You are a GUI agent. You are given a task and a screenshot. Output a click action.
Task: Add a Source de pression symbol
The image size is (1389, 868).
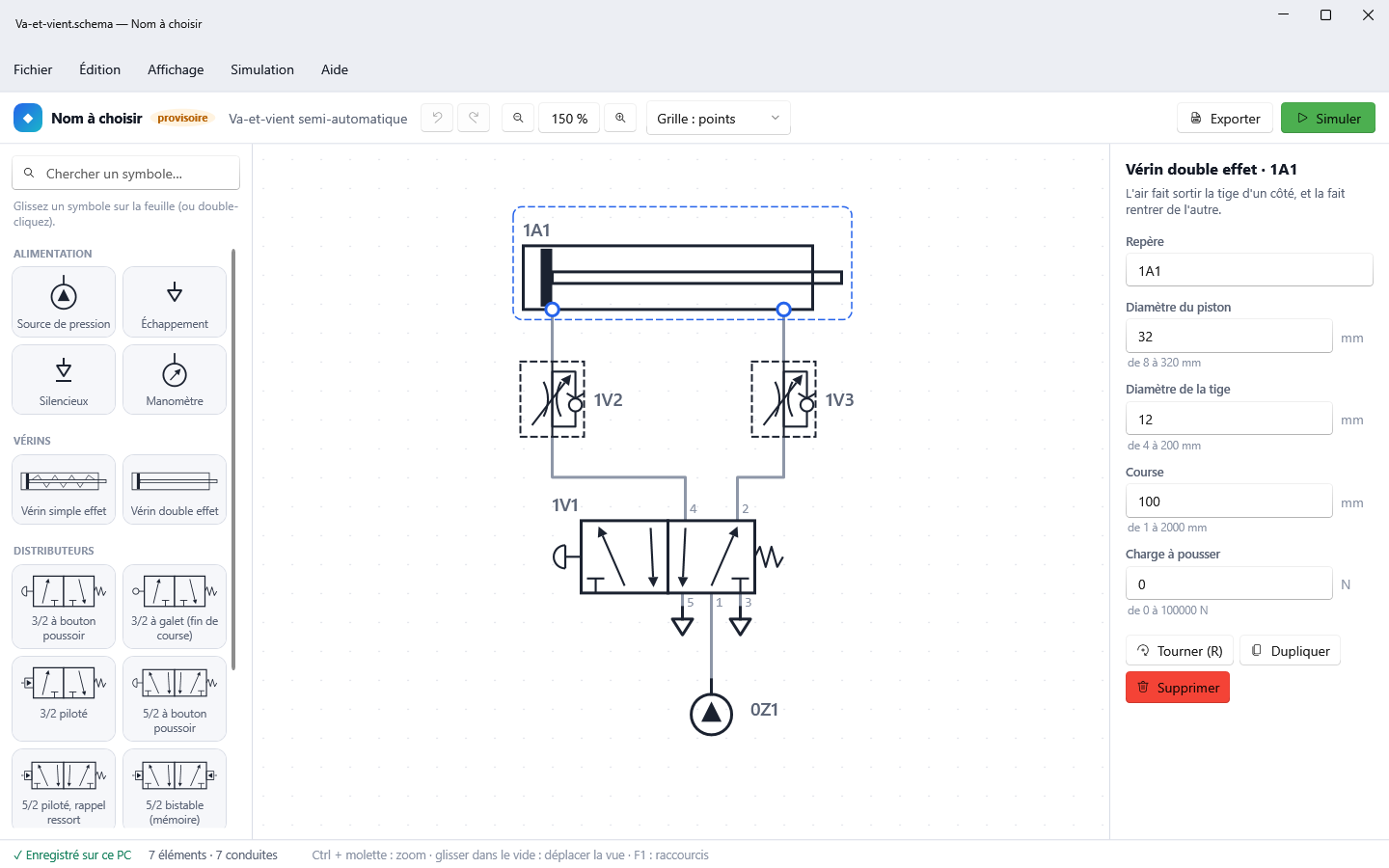(64, 302)
